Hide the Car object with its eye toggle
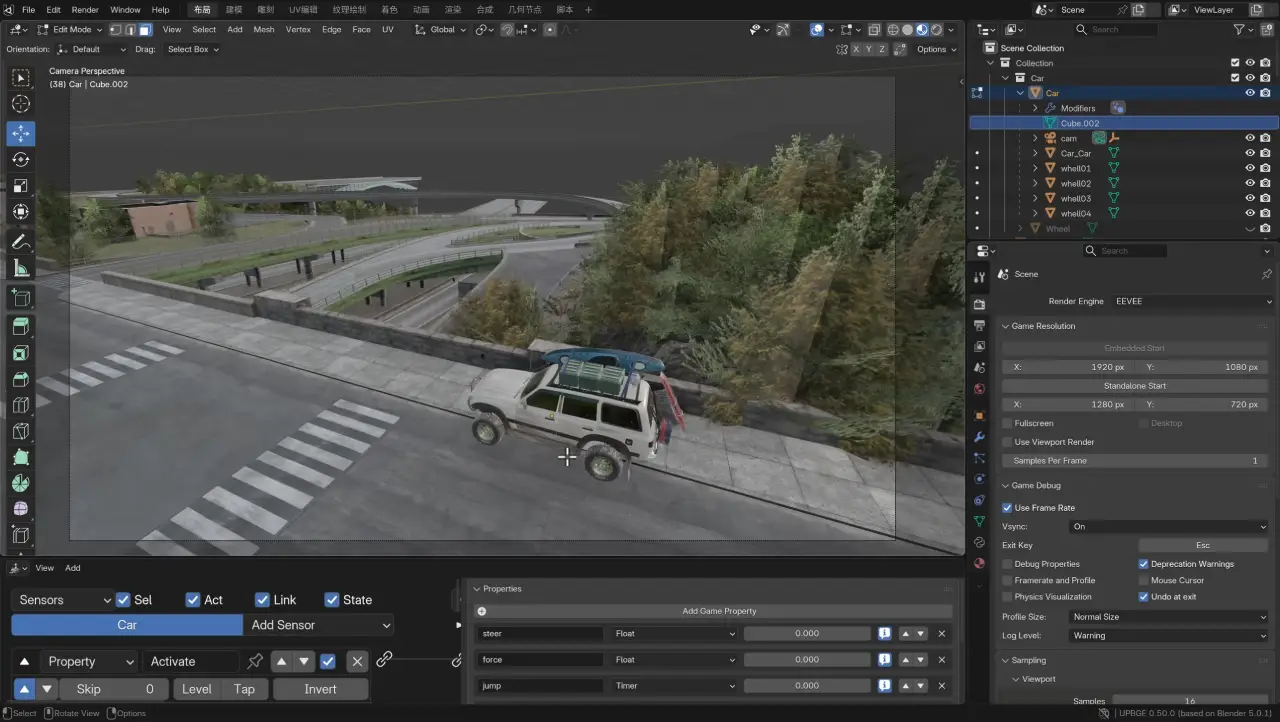Viewport: 1280px width, 722px height. click(x=1249, y=92)
